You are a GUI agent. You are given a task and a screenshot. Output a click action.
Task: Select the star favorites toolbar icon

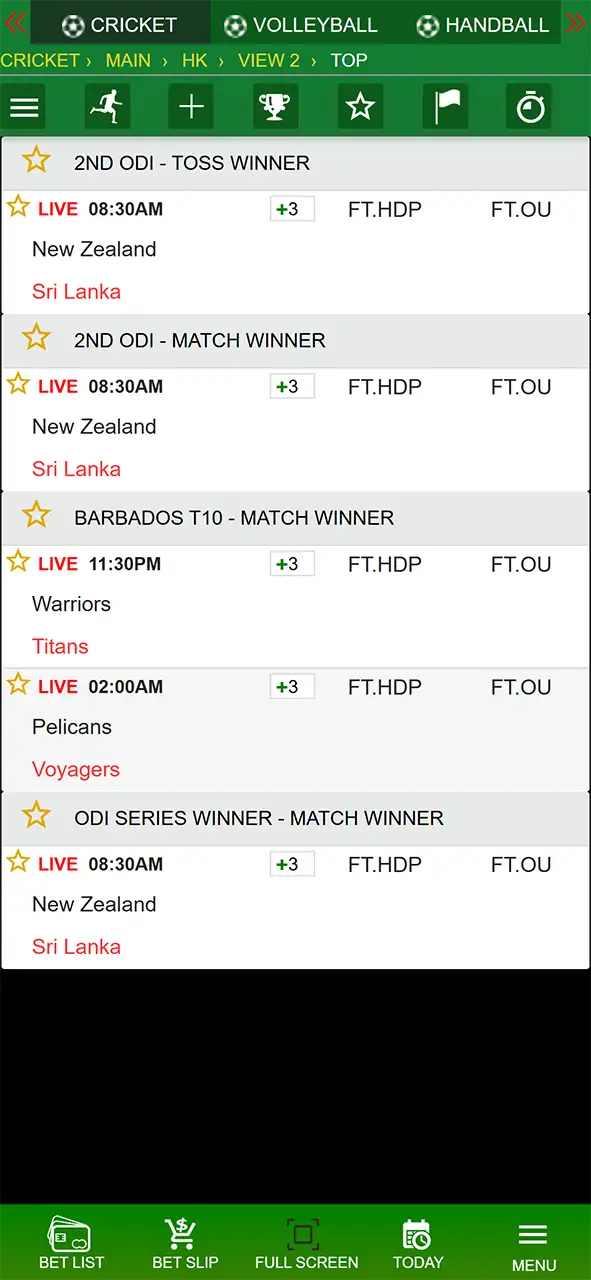coord(360,106)
